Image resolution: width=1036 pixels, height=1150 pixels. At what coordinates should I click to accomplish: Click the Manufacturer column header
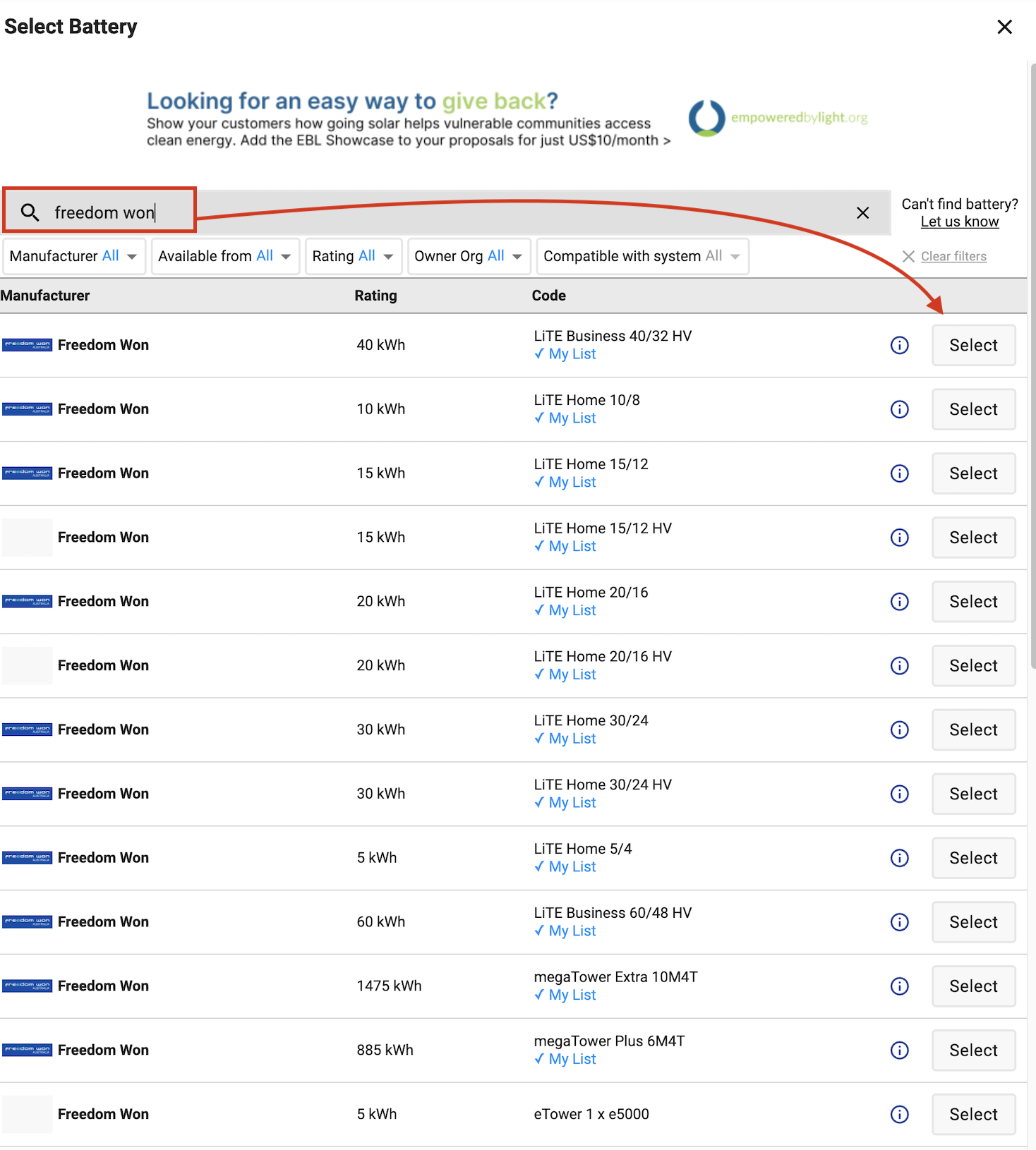[45, 296]
